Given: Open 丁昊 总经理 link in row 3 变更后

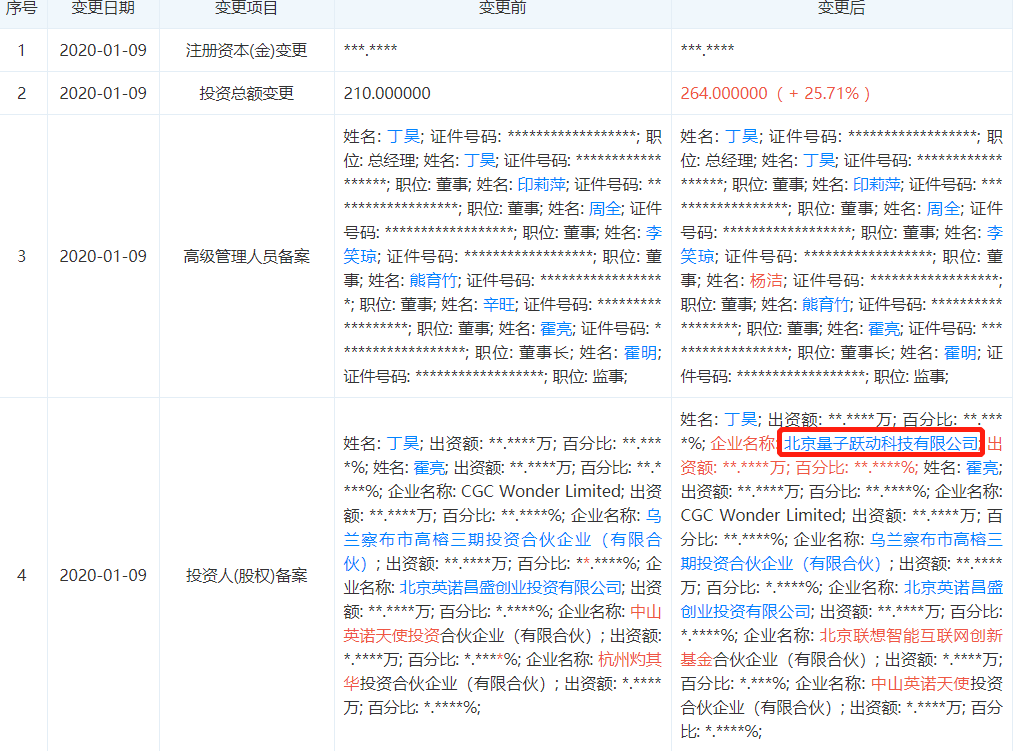Looking at the screenshot, I should pos(741,136).
